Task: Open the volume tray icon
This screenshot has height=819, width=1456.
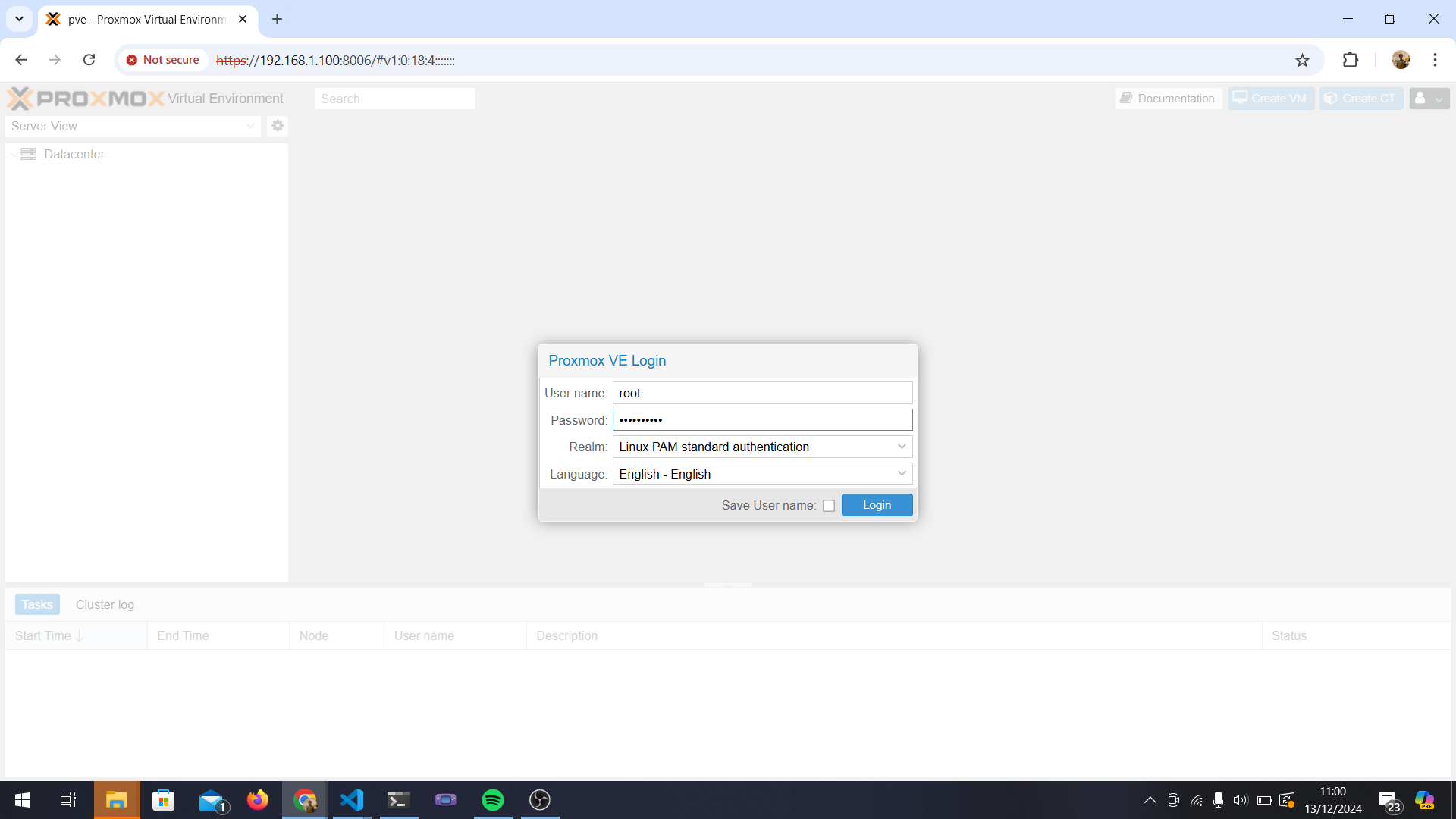Action: 1241,800
